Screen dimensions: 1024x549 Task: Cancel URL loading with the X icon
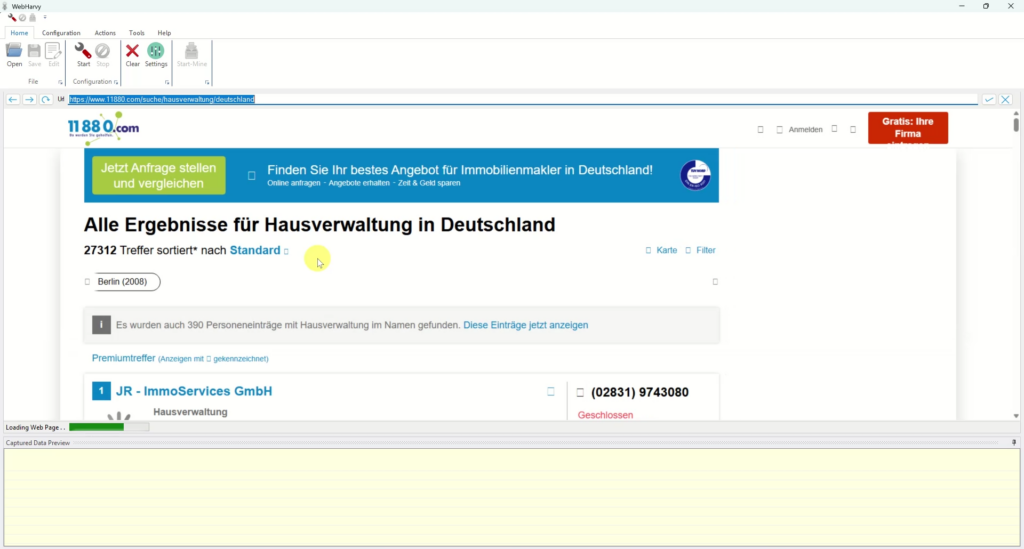pos(1005,99)
